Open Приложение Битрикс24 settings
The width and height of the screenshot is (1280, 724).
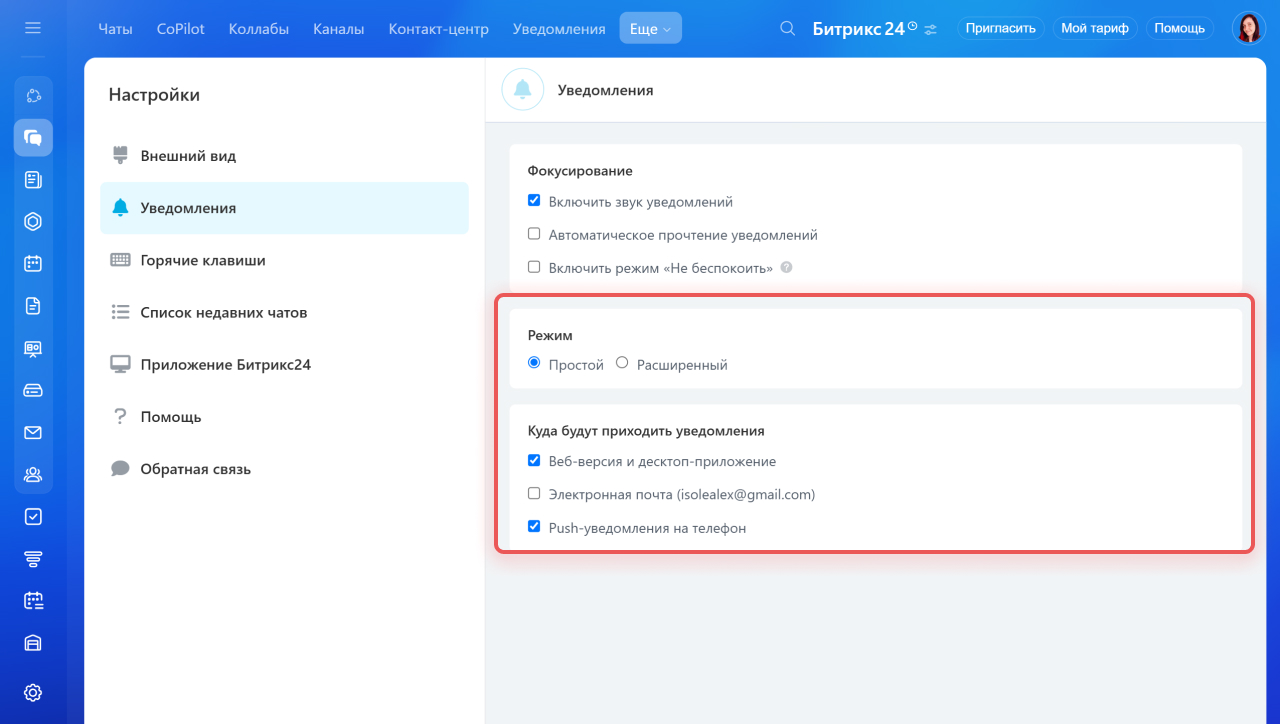tap(284, 364)
